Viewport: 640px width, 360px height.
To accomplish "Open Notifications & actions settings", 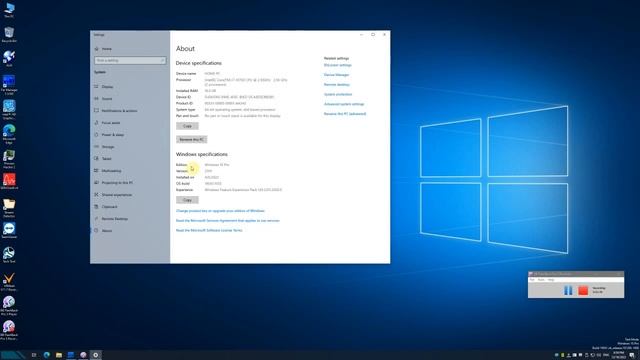I will [x=119, y=111].
